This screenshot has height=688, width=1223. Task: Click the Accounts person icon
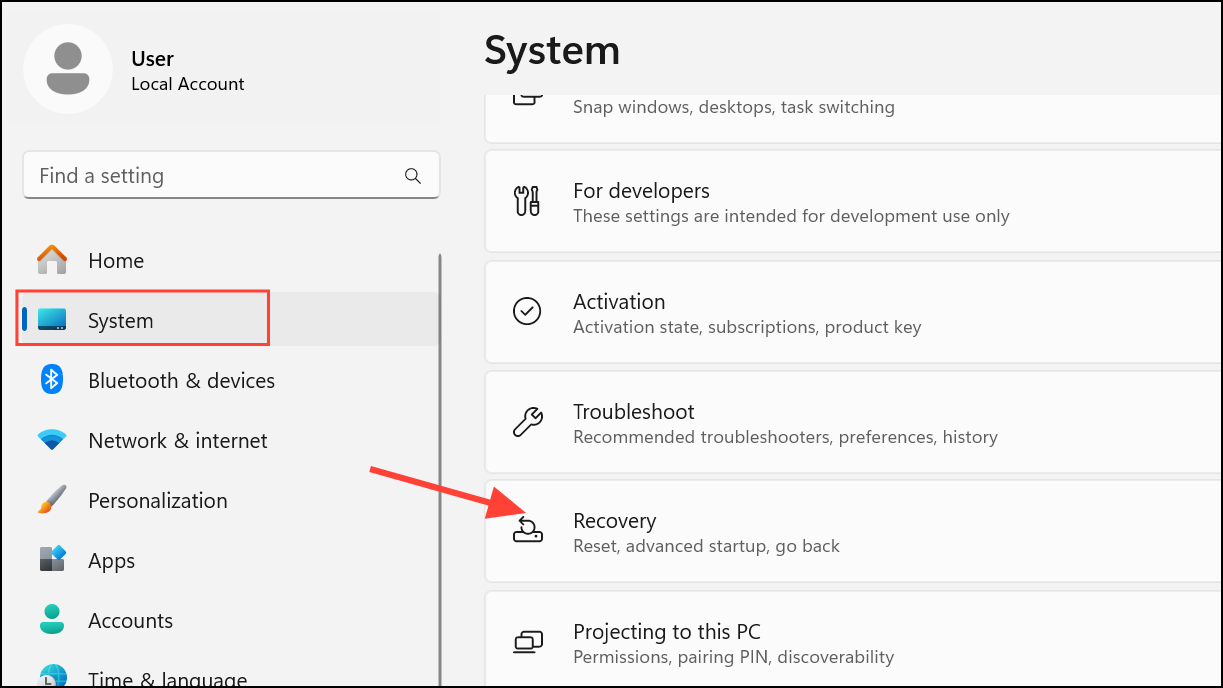pyautogui.click(x=51, y=620)
